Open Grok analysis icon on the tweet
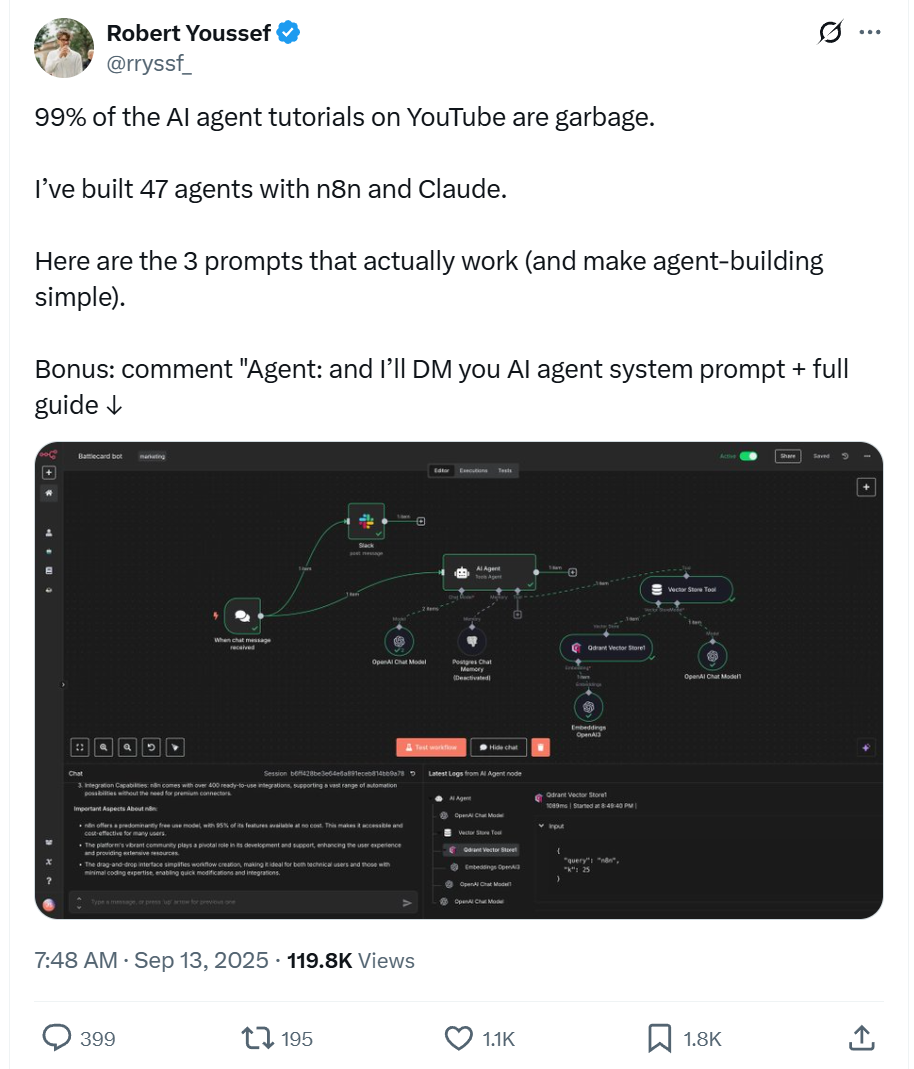 click(x=830, y=32)
